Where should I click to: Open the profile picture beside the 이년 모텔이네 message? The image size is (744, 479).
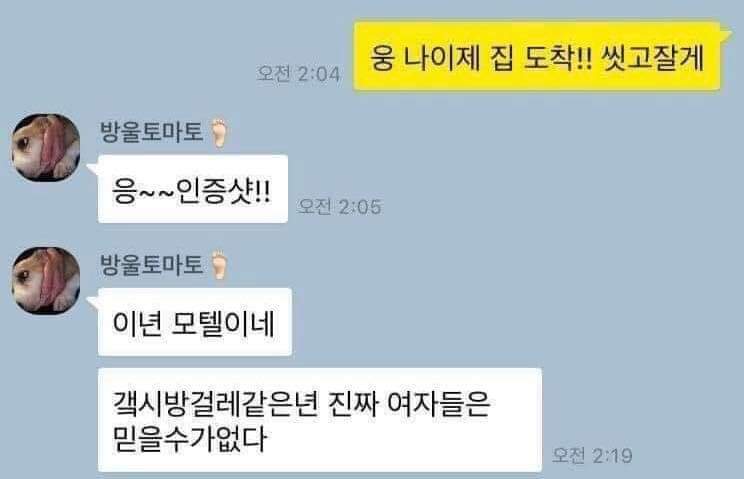pyautogui.click(x=46, y=280)
